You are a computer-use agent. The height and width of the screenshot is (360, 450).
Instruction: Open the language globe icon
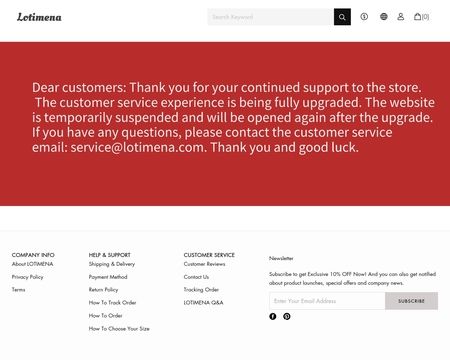coord(384,16)
